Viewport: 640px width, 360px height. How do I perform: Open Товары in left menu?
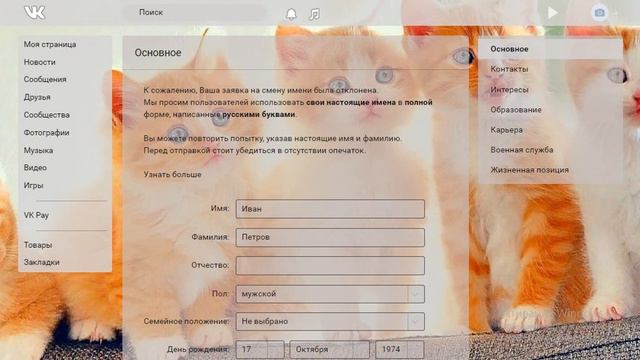tap(38, 245)
